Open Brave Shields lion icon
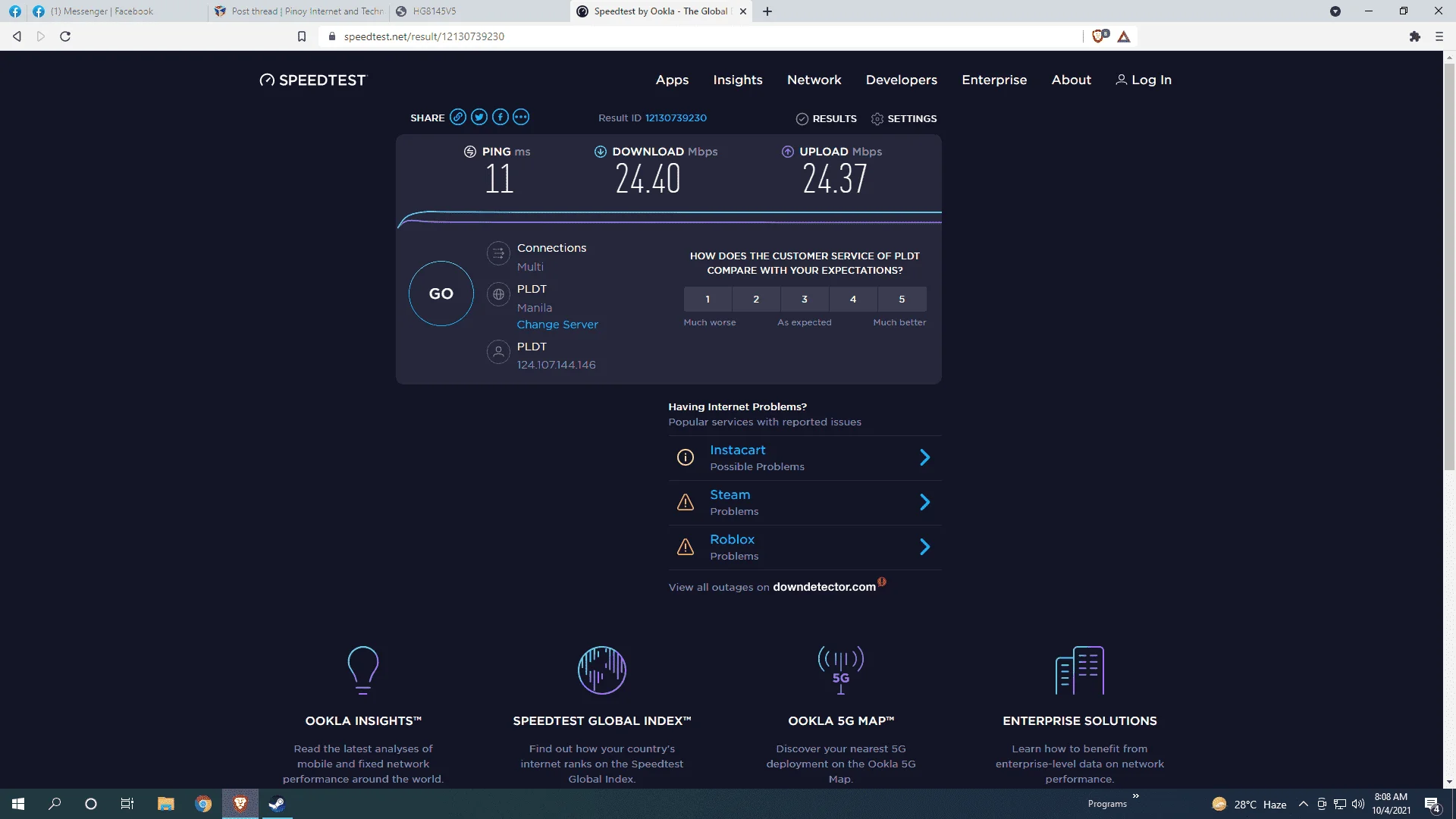This screenshot has width=1456, height=819. click(x=1099, y=36)
